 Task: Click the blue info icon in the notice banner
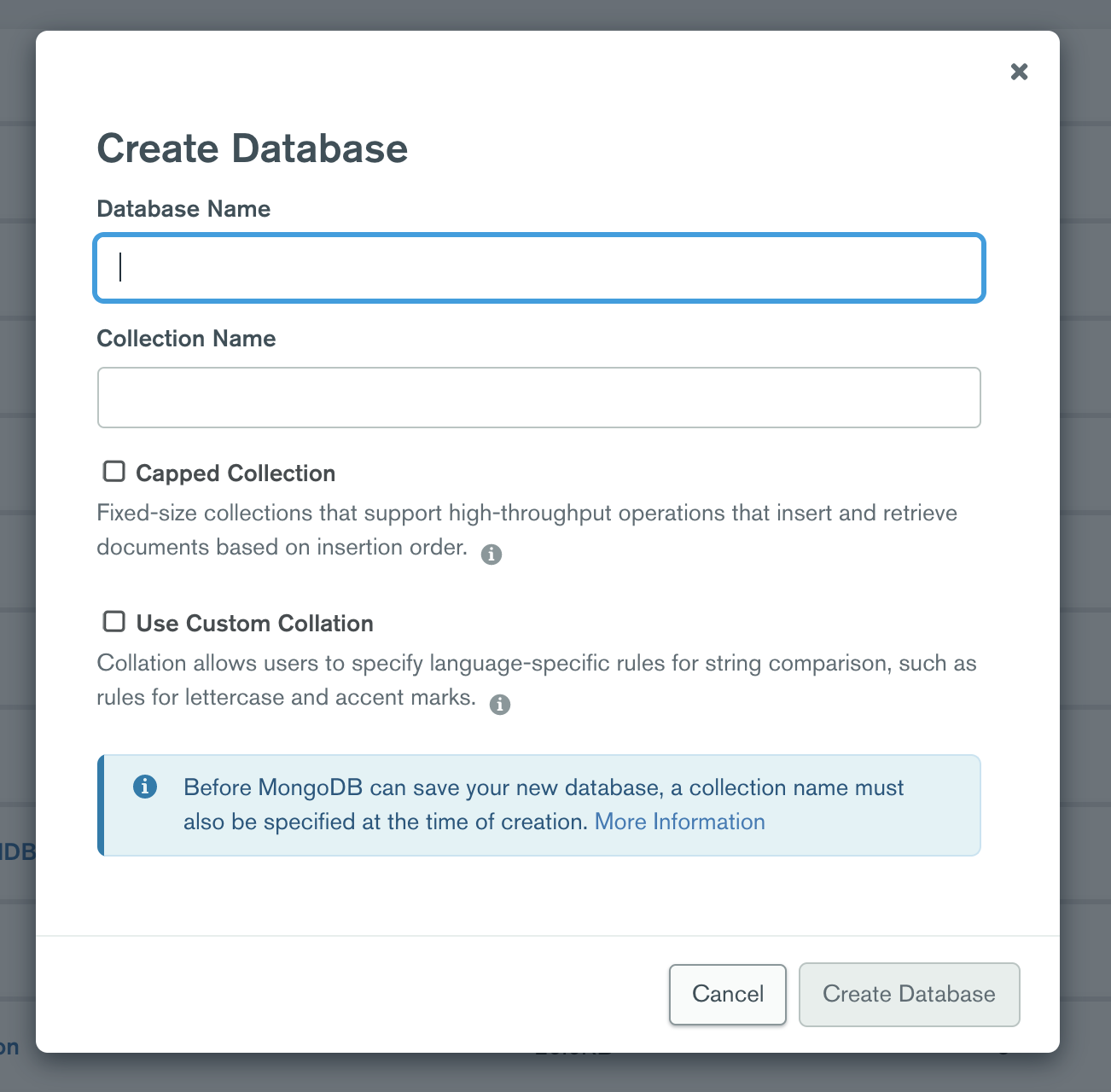[x=145, y=787]
